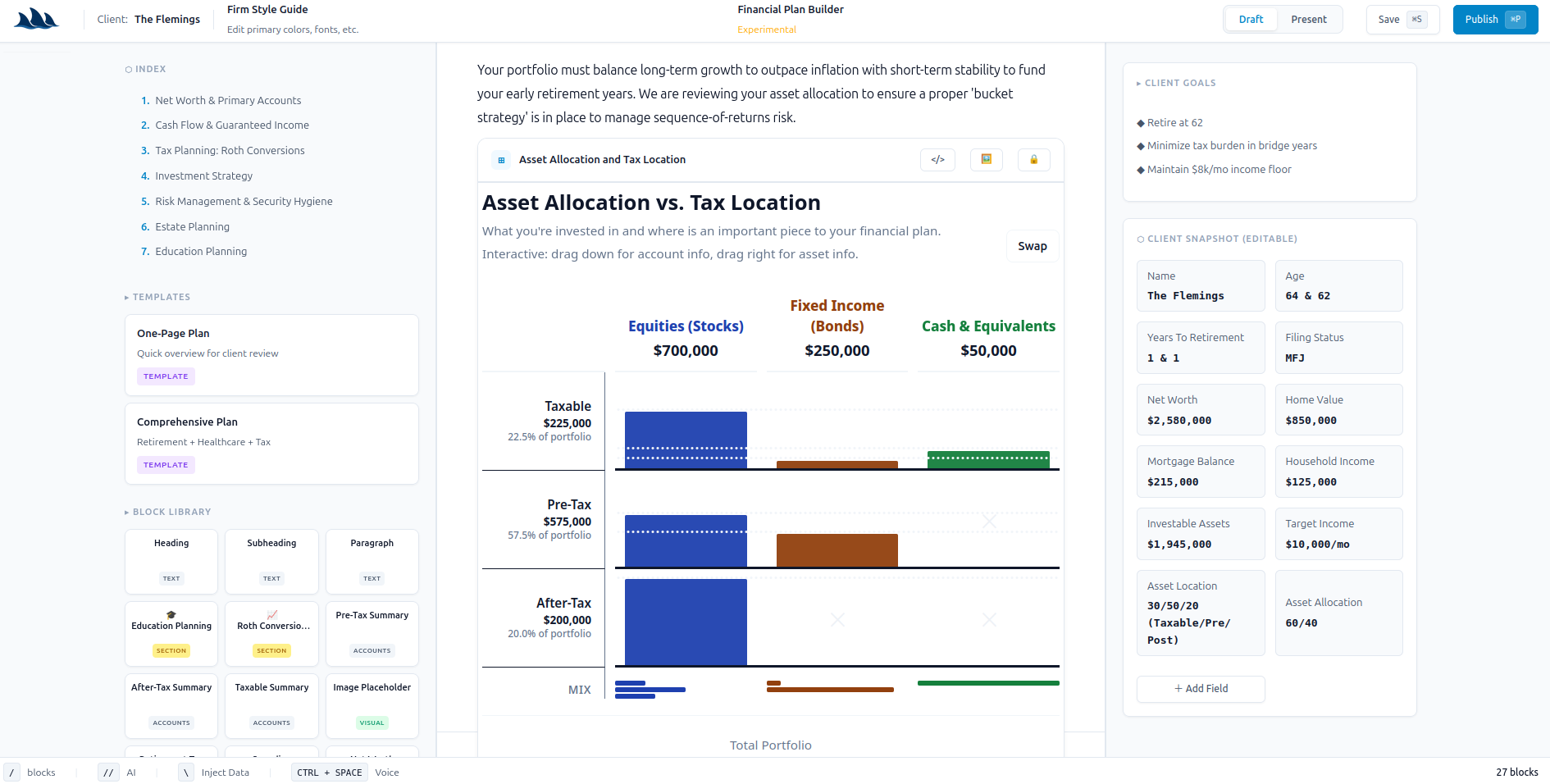Click the backslash Inject Data shortcut key
This screenshot has height=784, width=1550.
tap(186, 773)
